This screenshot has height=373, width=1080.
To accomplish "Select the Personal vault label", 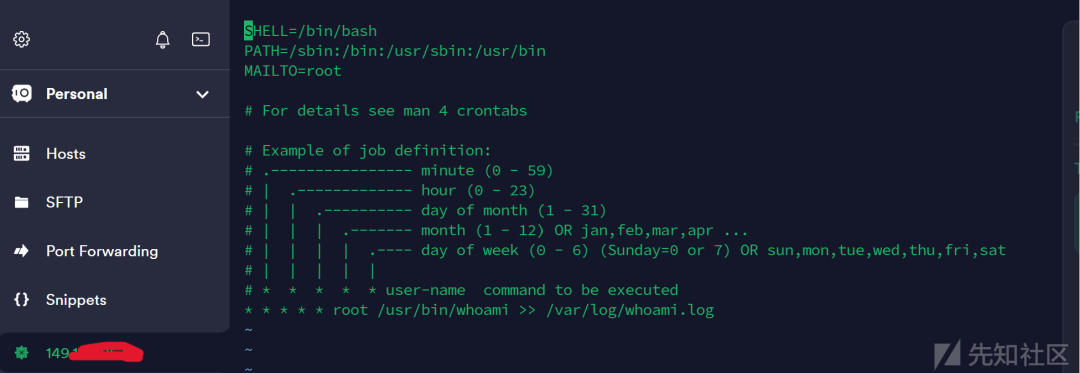I will 76,94.
